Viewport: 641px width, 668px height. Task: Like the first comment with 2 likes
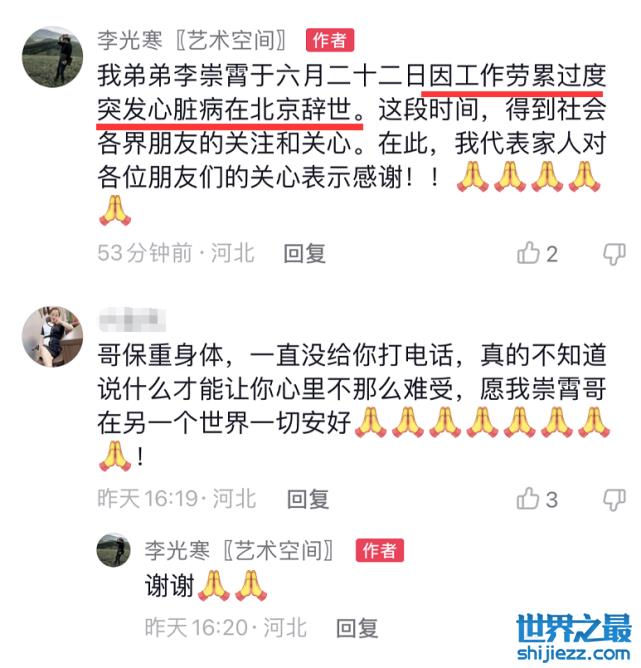click(528, 253)
